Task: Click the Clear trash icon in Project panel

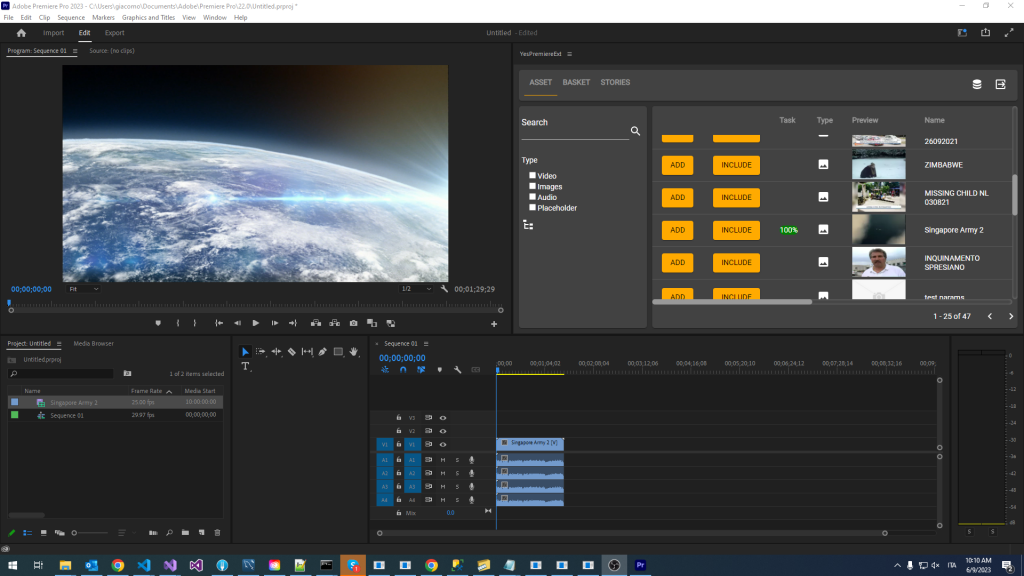Action: 217,533
